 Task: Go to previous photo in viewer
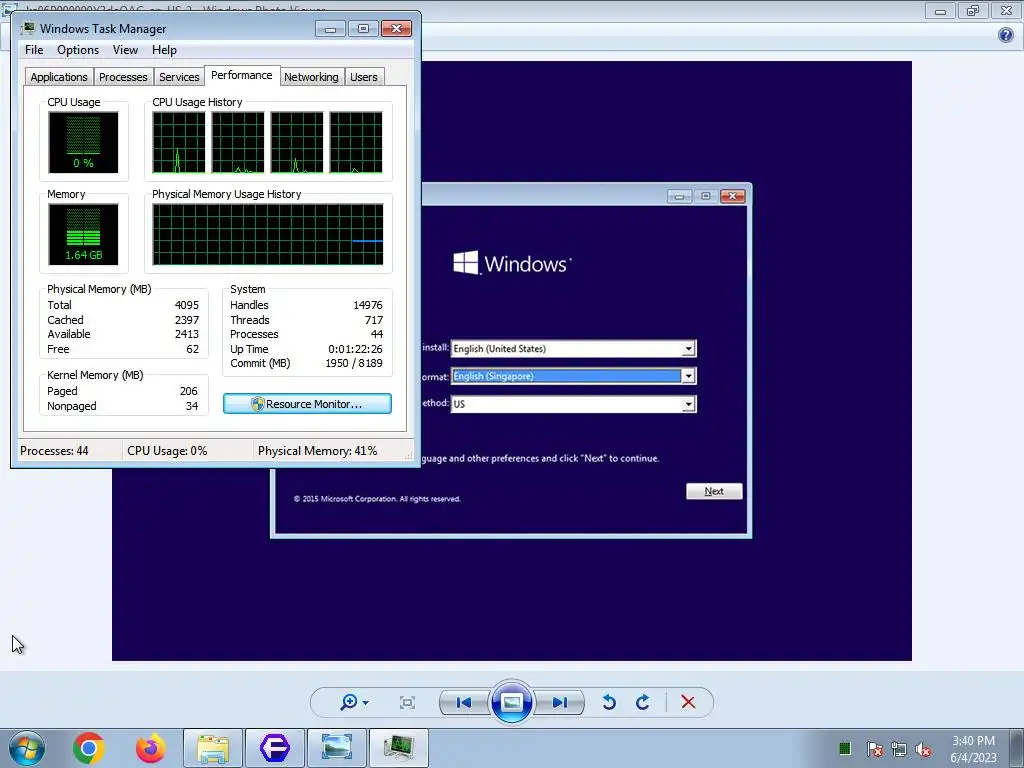(464, 703)
